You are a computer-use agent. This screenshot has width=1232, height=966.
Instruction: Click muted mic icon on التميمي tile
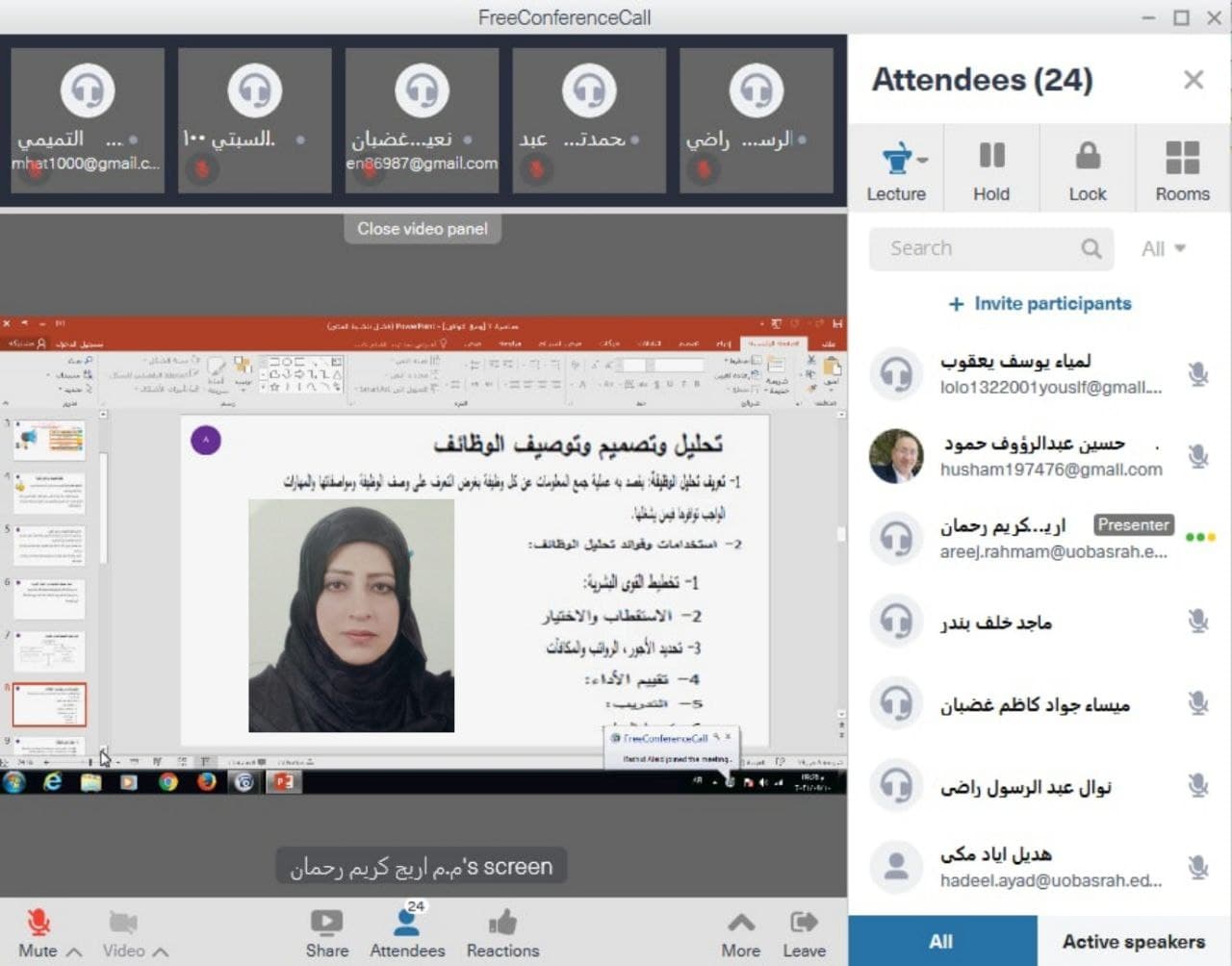(x=36, y=170)
